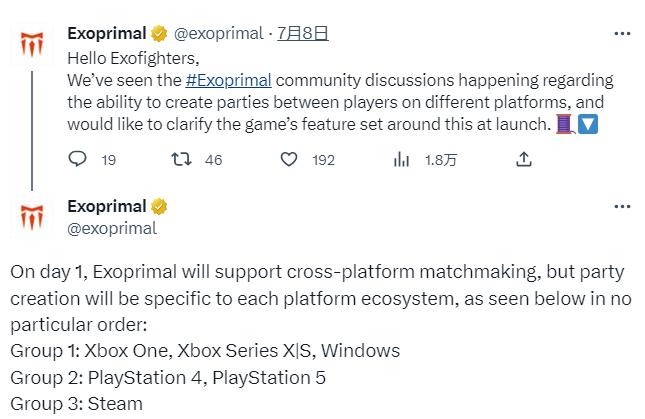This screenshot has height=419, width=645.
Task: Open more options menu on second tweet
Action: pos(622,207)
